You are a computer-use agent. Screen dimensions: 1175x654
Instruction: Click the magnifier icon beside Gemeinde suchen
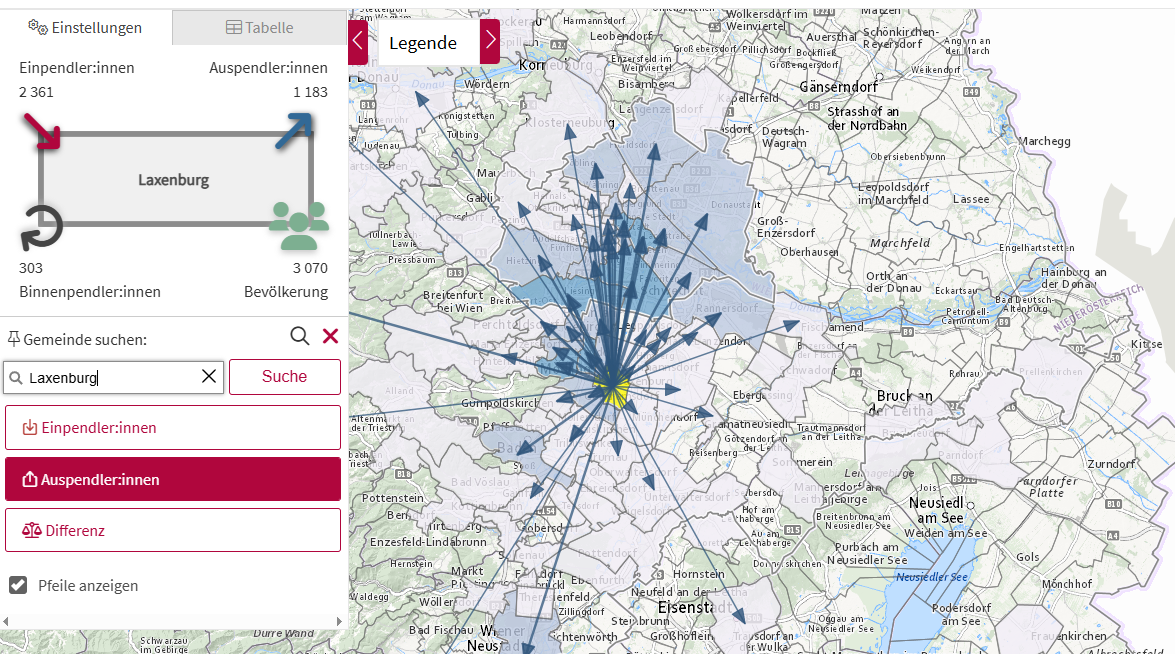click(x=300, y=336)
